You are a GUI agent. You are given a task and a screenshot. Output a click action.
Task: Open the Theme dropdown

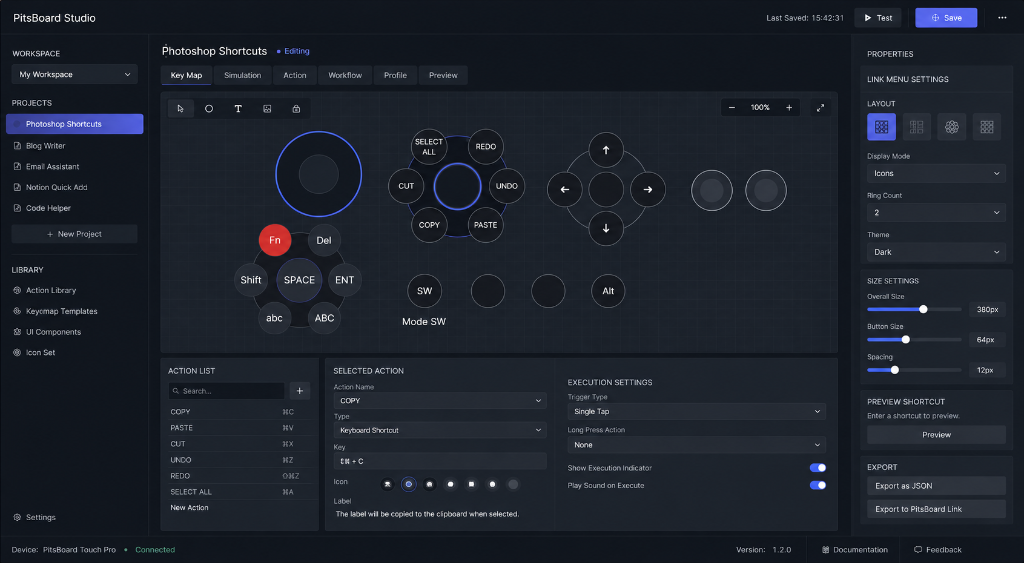point(936,251)
